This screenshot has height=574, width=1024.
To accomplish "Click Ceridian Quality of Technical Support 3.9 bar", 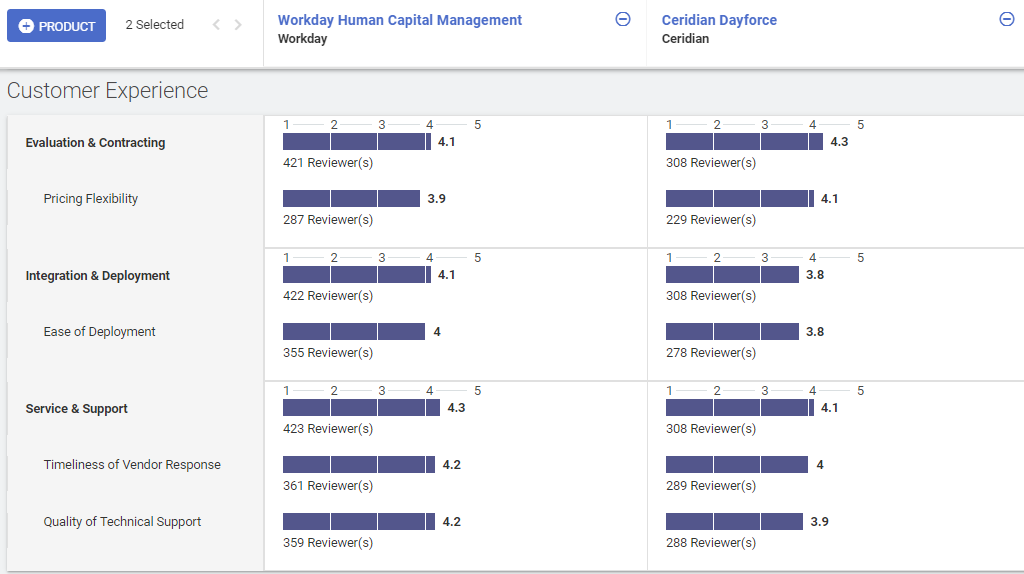I will pyautogui.click(x=735, y=521).
